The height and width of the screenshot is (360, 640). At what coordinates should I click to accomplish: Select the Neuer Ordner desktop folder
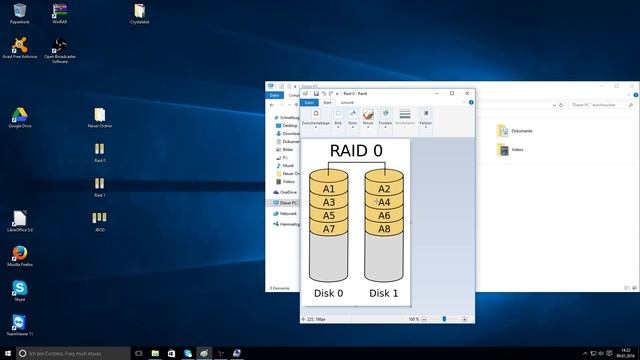click(x=100, y=118)
